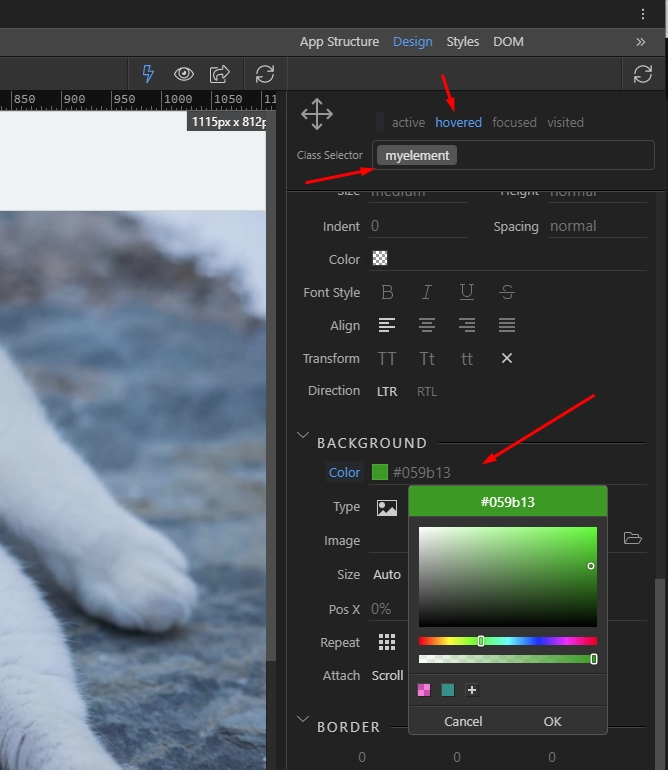Cancel the color picker

point(463,721)
